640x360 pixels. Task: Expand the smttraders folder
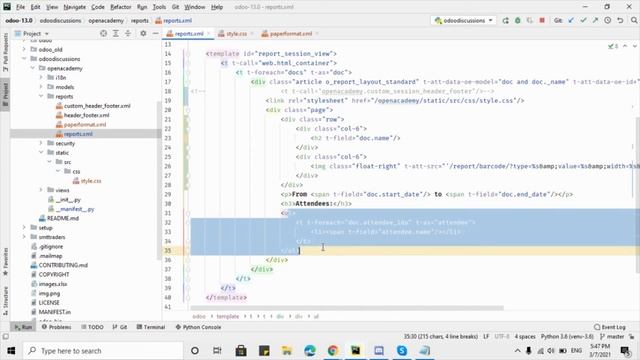[x=24, y=237]
